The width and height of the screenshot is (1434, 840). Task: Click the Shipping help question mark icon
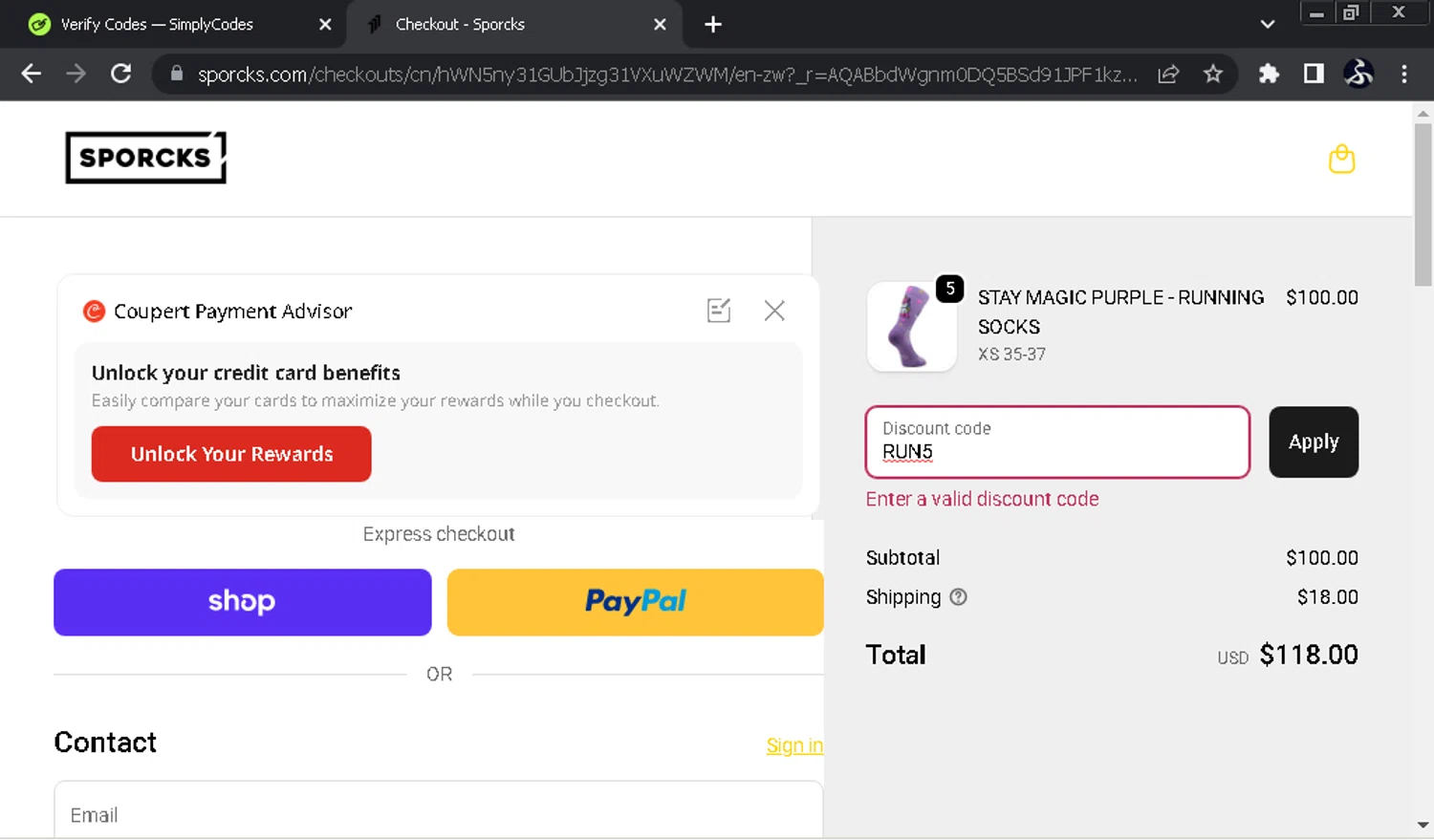(x=958, y=597)
